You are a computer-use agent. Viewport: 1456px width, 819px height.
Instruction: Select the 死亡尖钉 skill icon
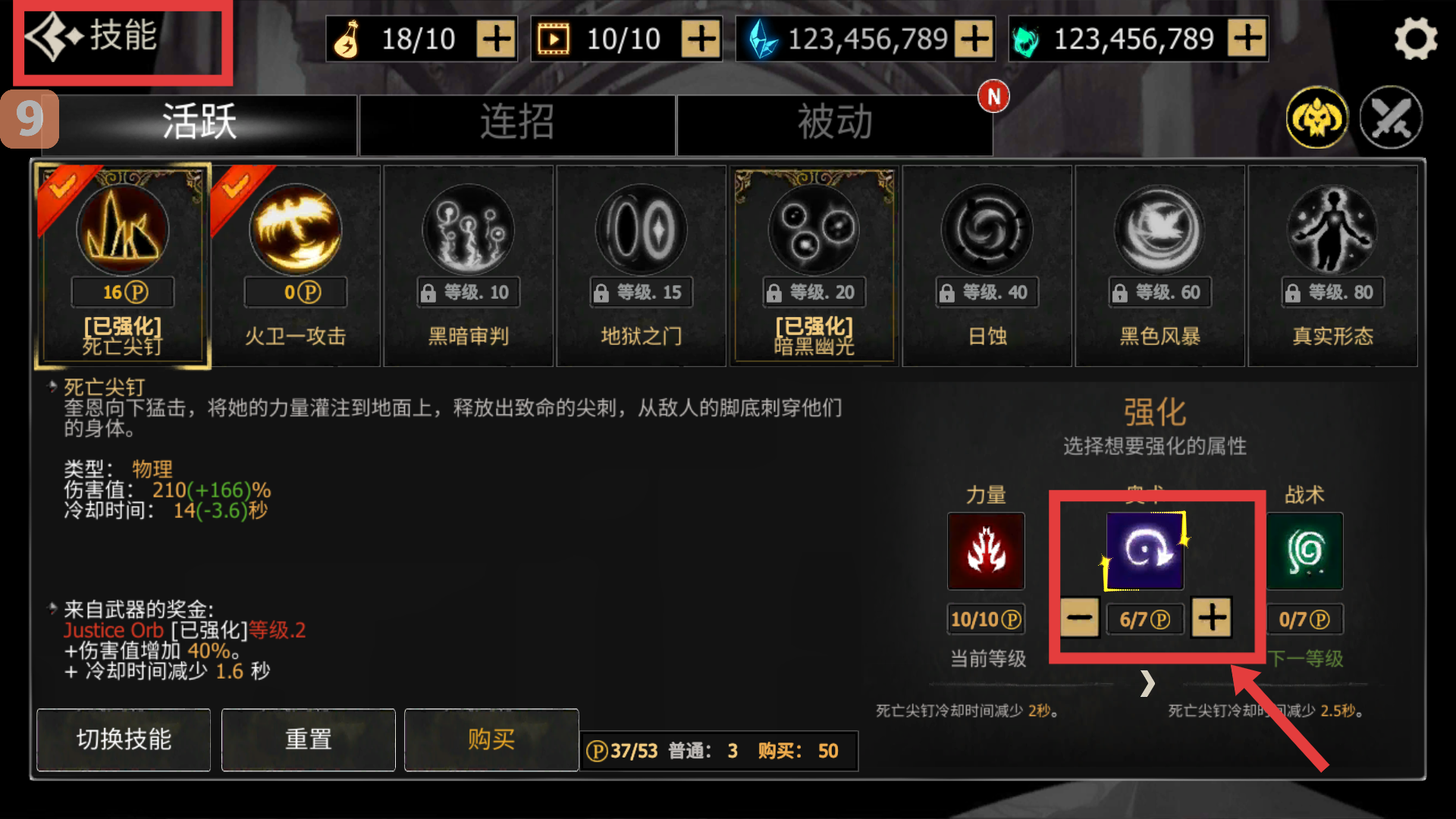pos(122,231)
